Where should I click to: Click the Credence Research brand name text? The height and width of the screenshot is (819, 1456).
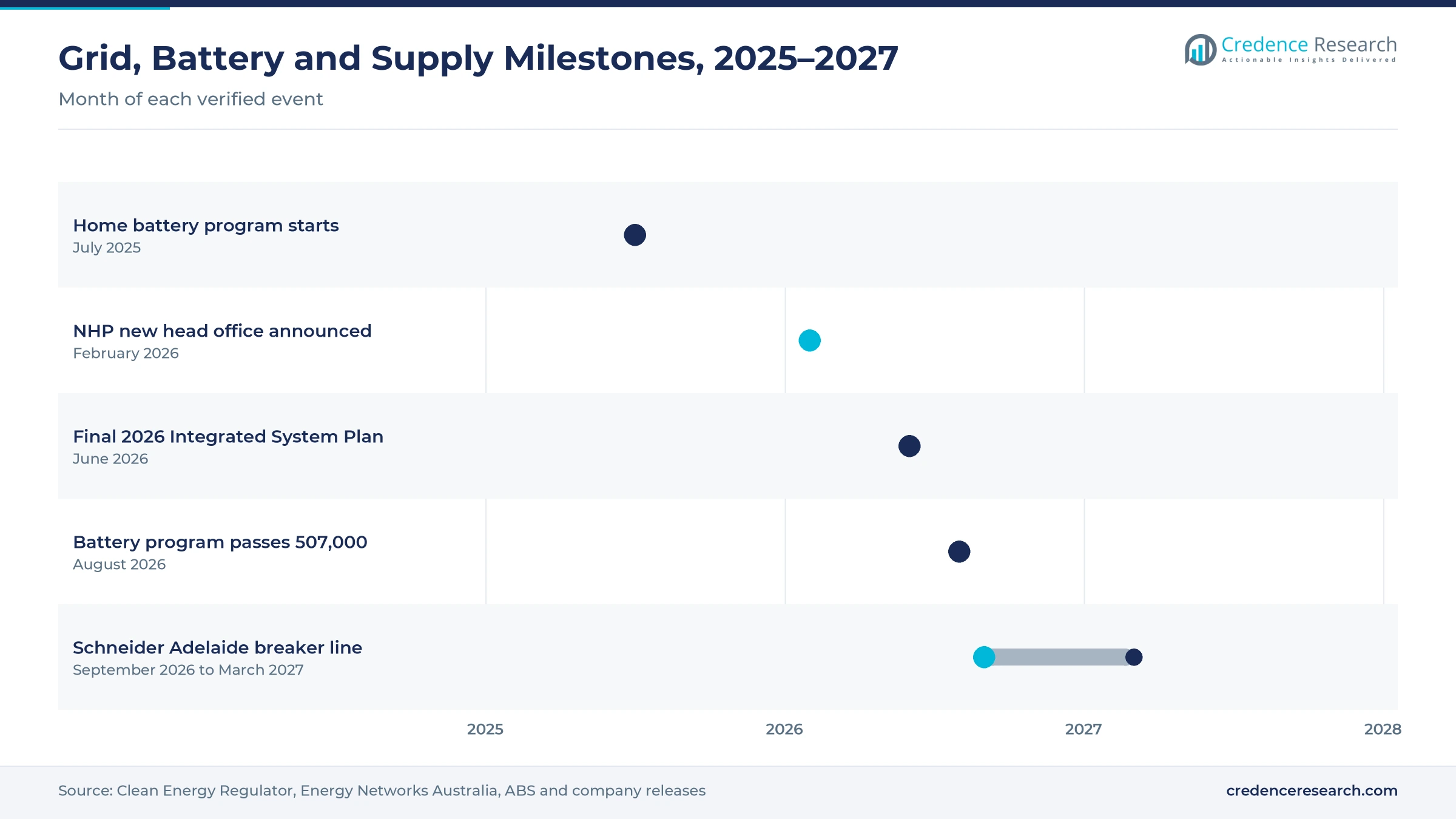[x=1309, y=44]
